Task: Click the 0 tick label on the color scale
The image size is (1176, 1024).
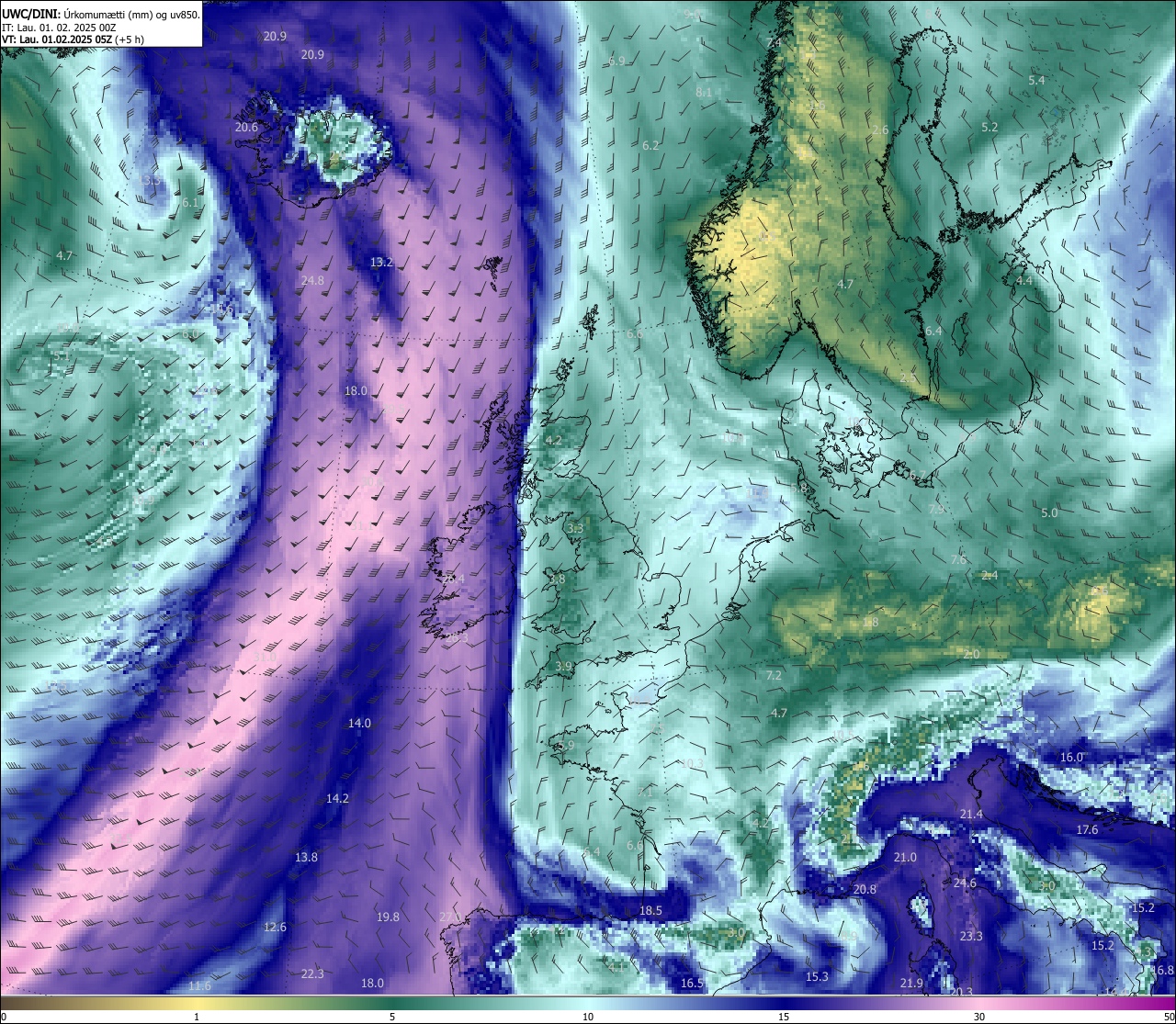Action: [x=4, y=1017]
